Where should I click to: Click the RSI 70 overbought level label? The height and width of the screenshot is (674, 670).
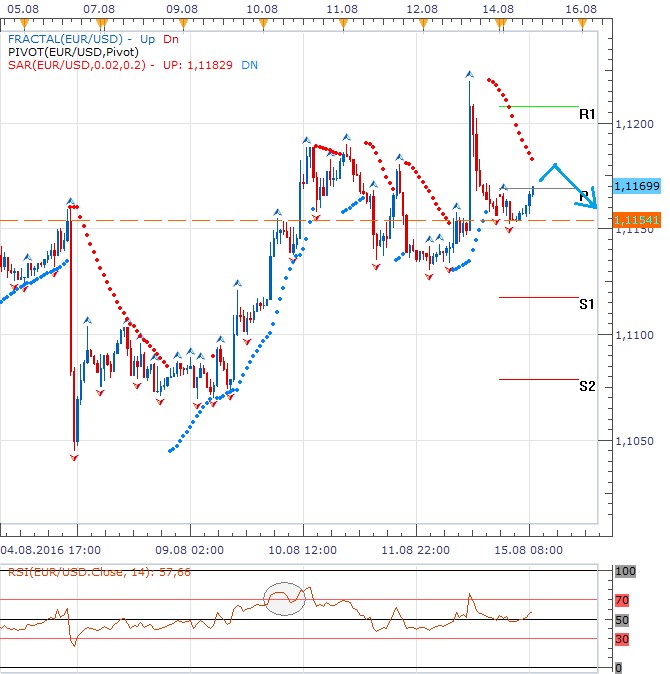(x=620, y=601)
